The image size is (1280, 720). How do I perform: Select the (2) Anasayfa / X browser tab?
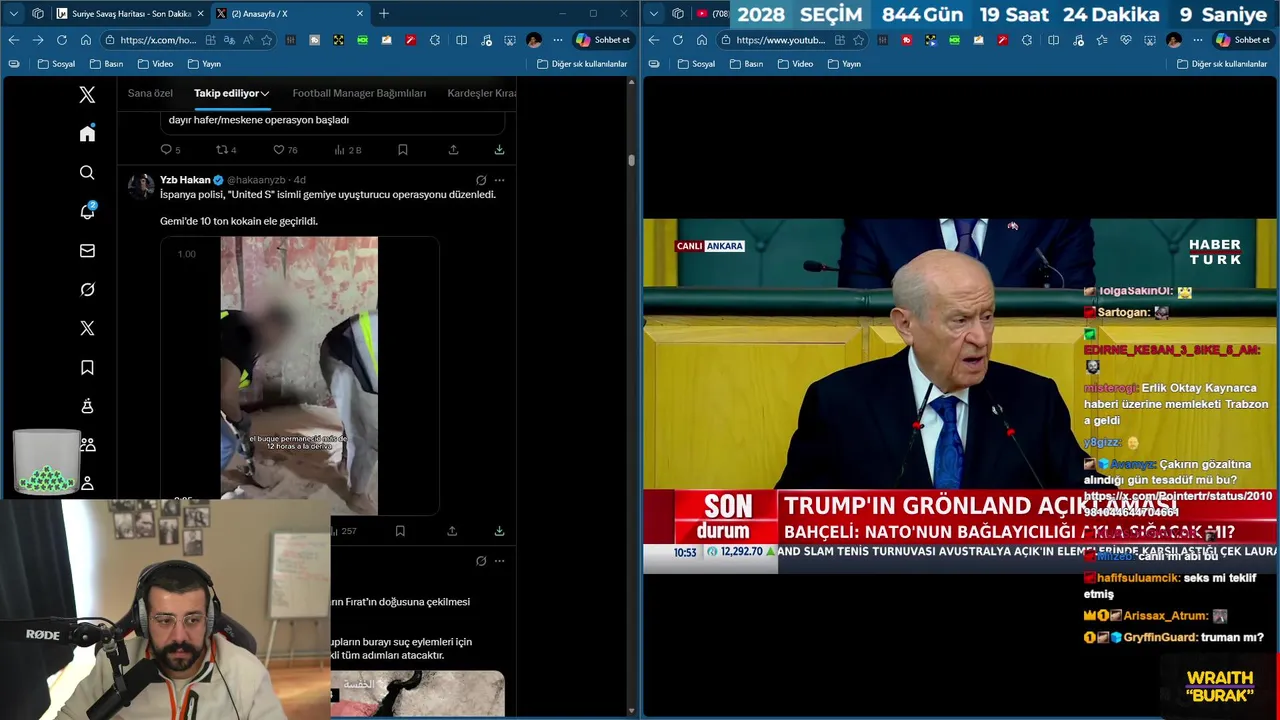coord(290,14)
